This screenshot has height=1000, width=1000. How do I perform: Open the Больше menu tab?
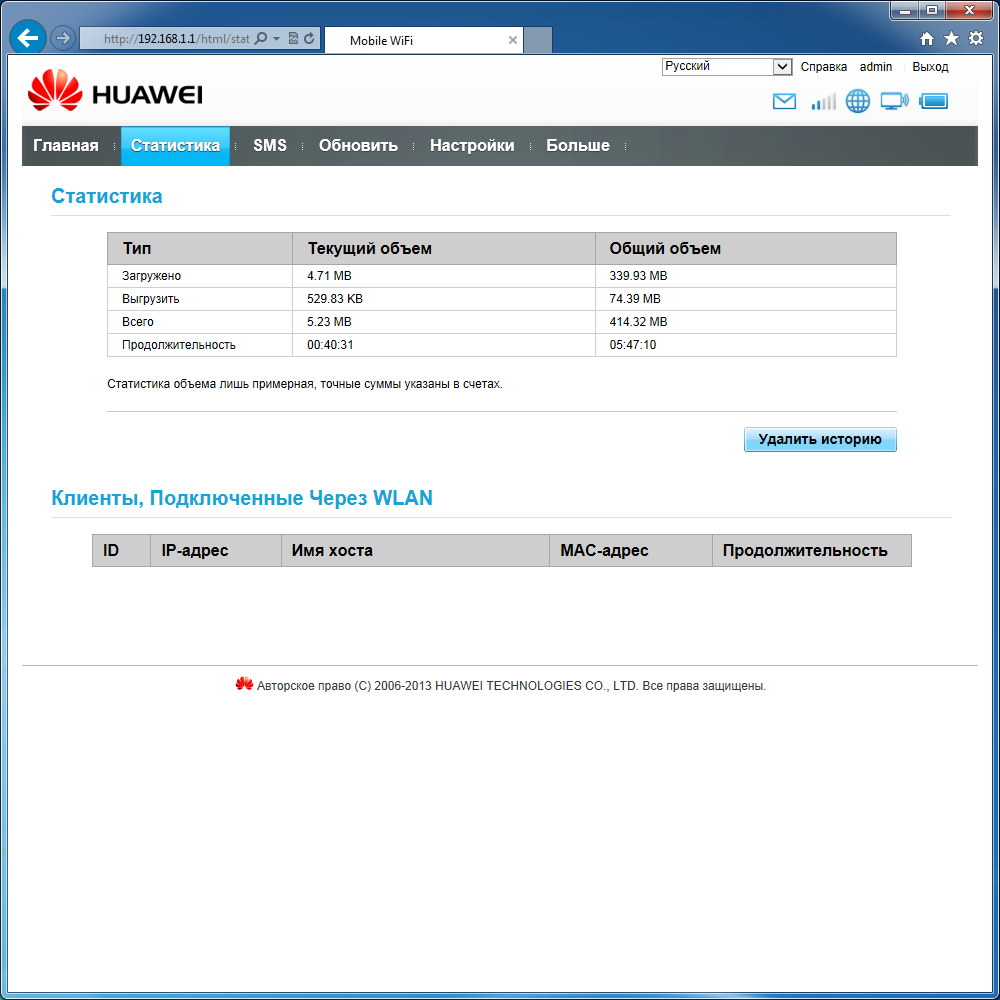point(578,145)
